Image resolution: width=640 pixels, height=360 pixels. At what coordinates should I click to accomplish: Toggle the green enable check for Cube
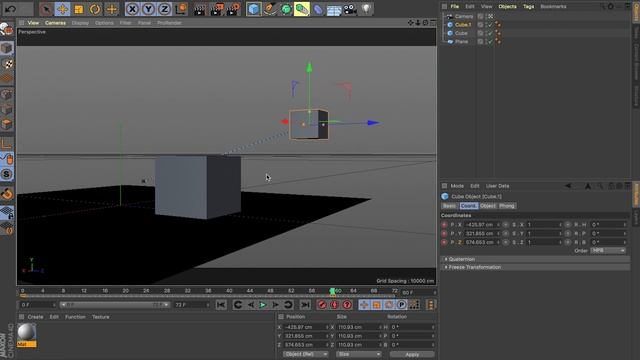(490, 33)
